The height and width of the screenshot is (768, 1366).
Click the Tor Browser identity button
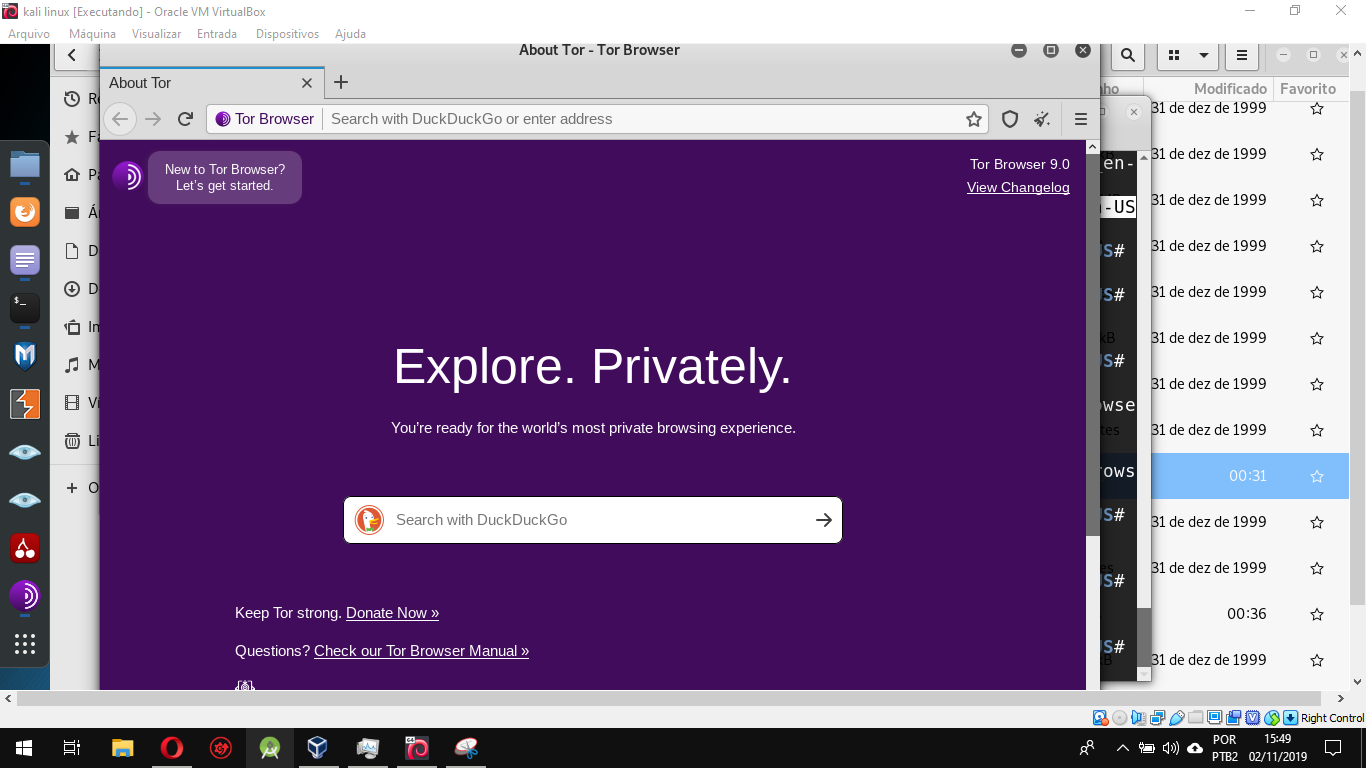265,119
